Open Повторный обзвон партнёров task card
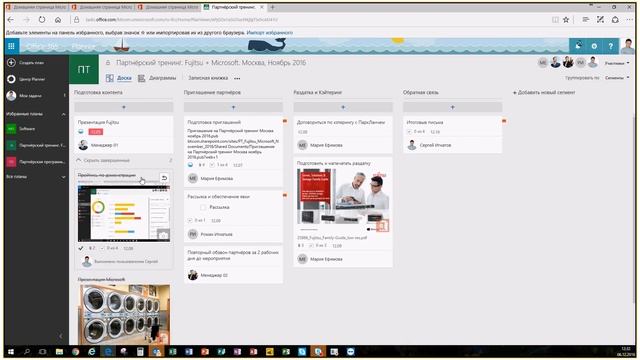Viewport: 640px width, 360px height. click(233, 264)
